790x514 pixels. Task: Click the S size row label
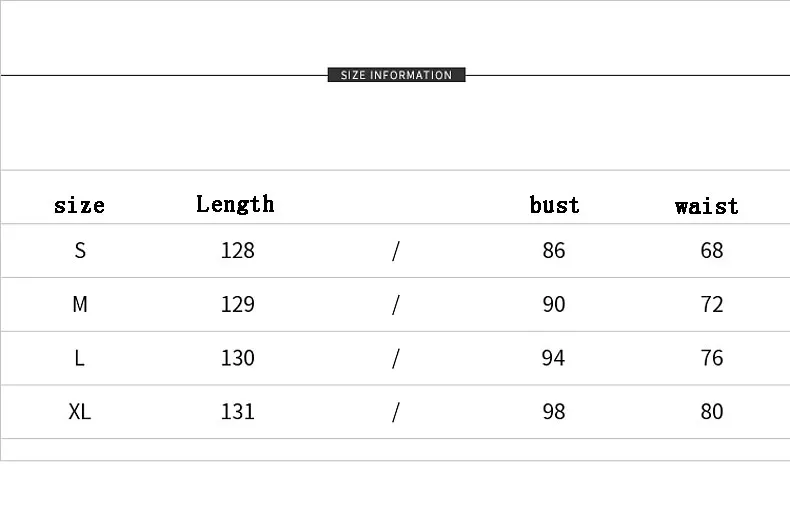(80, 250)
